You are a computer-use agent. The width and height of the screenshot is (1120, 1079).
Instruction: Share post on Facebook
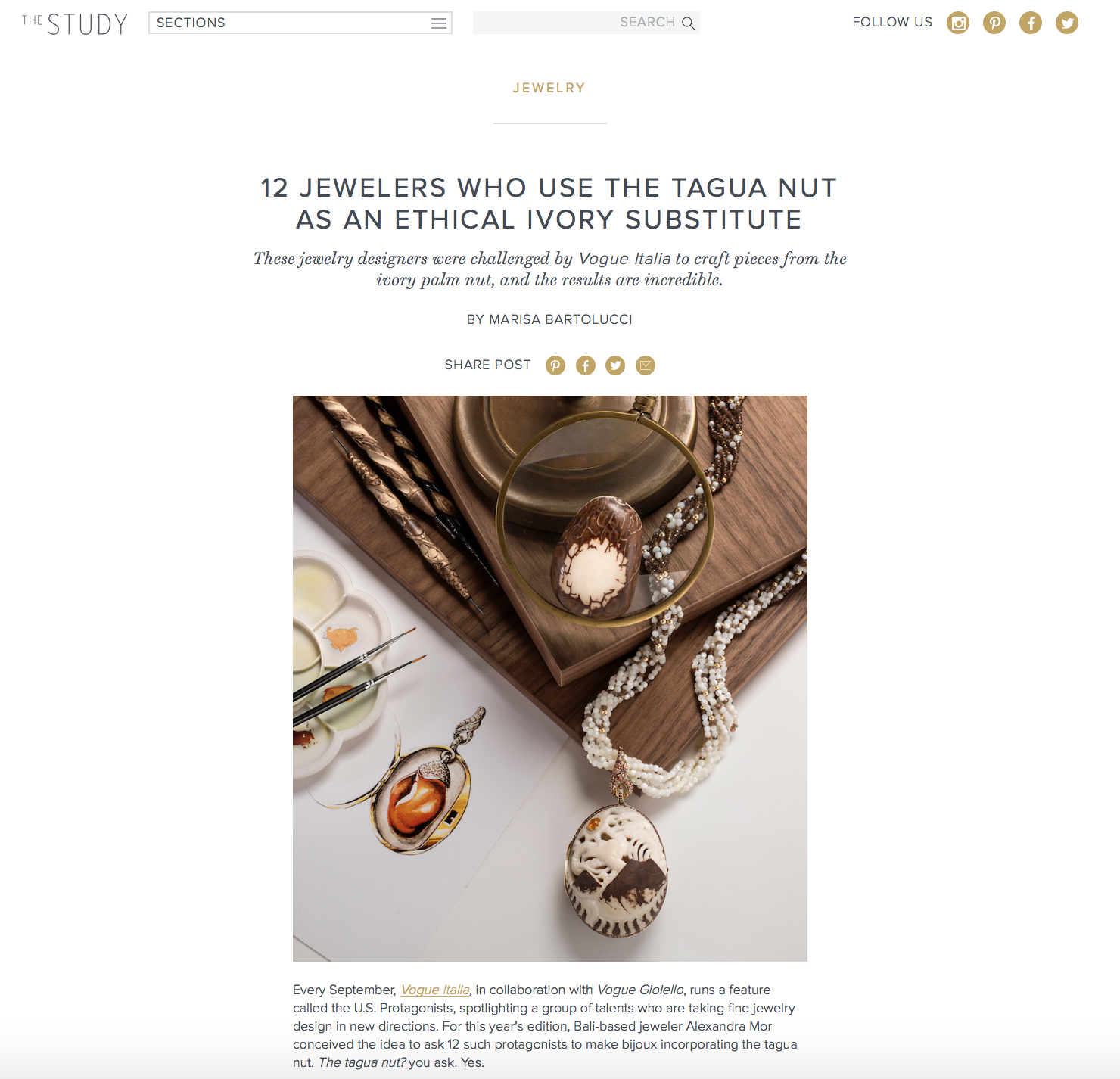point(586,365)
